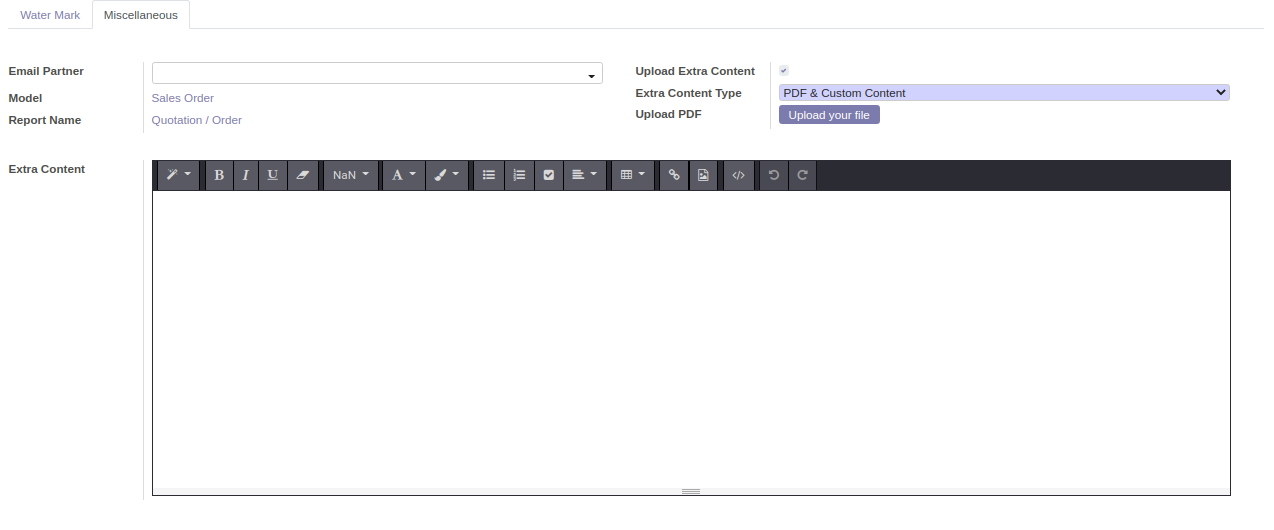
Task: Open the magic wand style dropdown
Action: (179, 175)
